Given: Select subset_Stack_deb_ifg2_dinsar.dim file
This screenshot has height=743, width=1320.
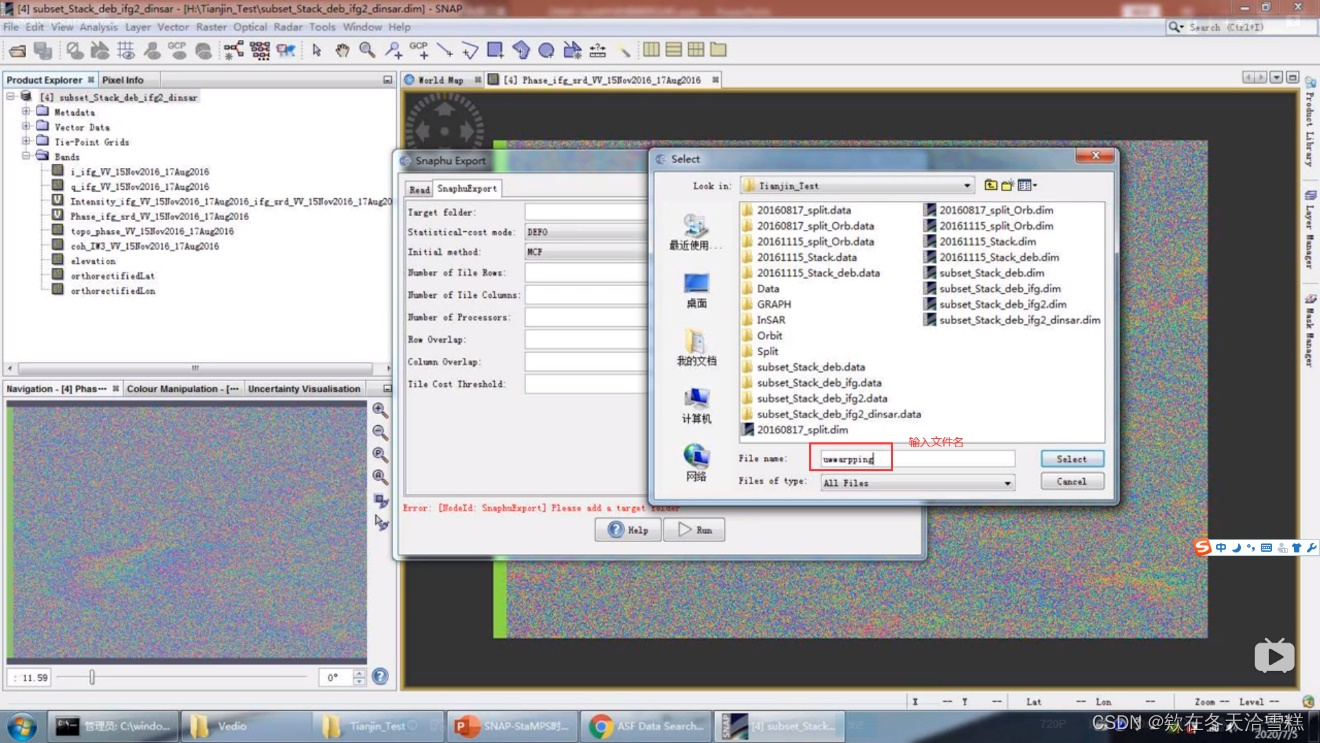Looking at the screenshot, I should point(1014,320).
